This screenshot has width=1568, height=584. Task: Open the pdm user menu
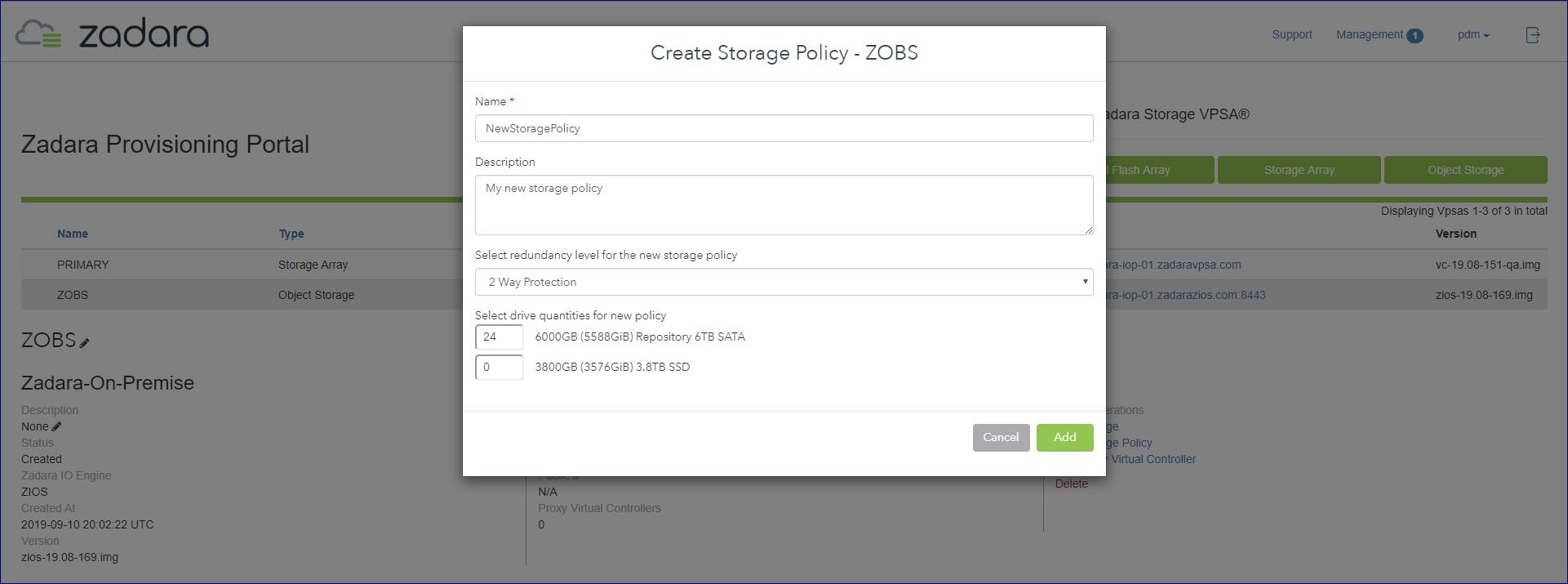(x=1473, y=34)
